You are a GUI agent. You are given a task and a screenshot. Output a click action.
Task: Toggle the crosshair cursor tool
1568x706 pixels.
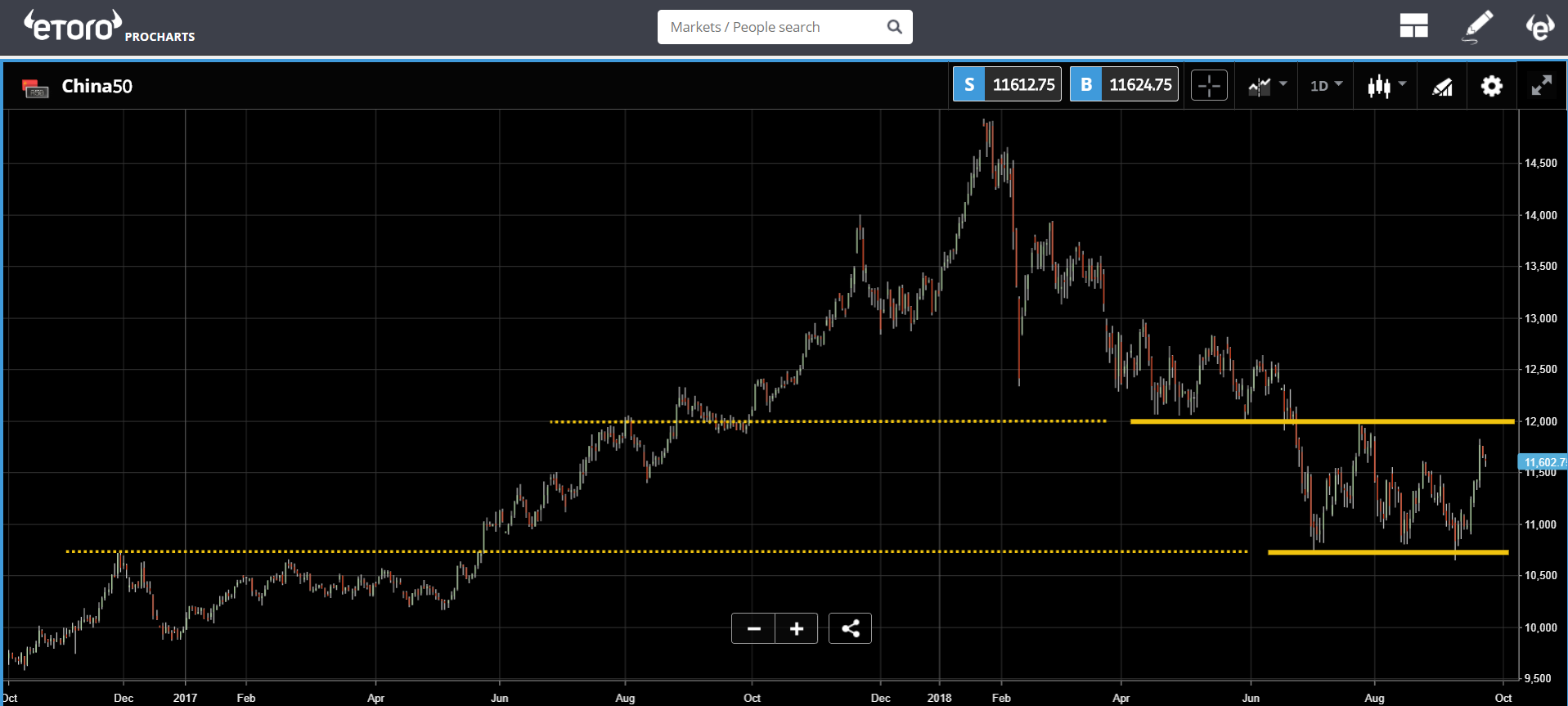coord(1209,85)
